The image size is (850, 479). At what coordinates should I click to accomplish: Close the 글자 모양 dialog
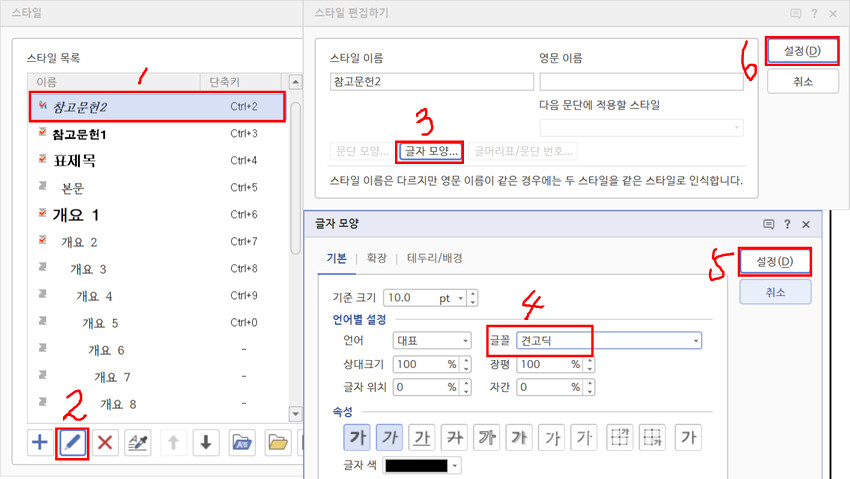[x=806, y=224]
